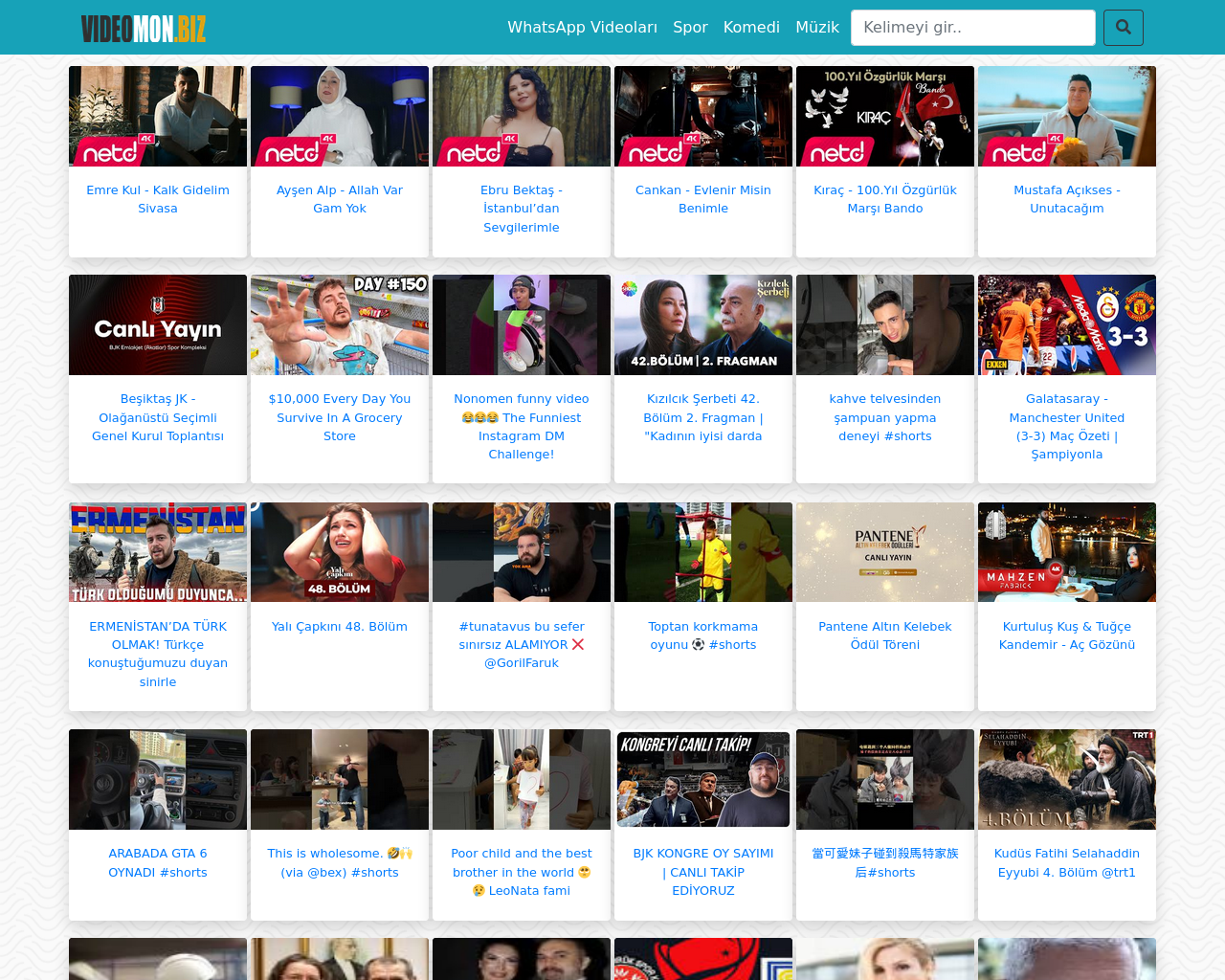This screenshot has height=980, width=1225.
Task: Click LeoNata little girl thumbnail
Action: [522, 779]
